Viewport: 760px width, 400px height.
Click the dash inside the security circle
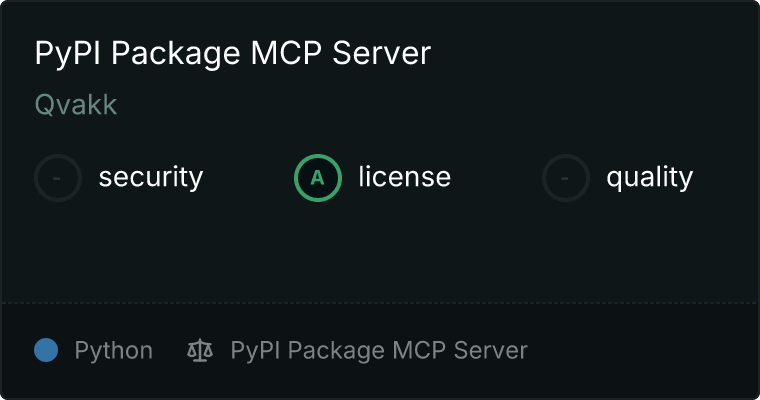(x=57, y=178)
